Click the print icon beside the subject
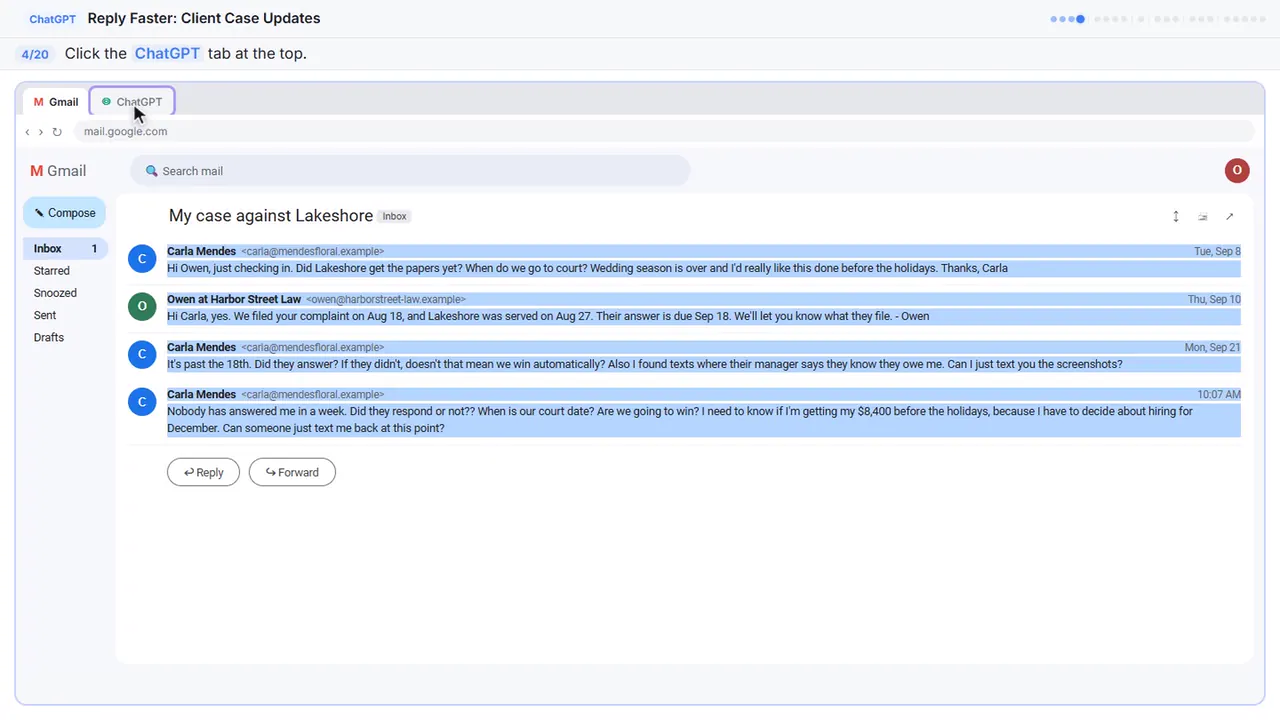This screenshot has width=1280, height=720. 1203,216
